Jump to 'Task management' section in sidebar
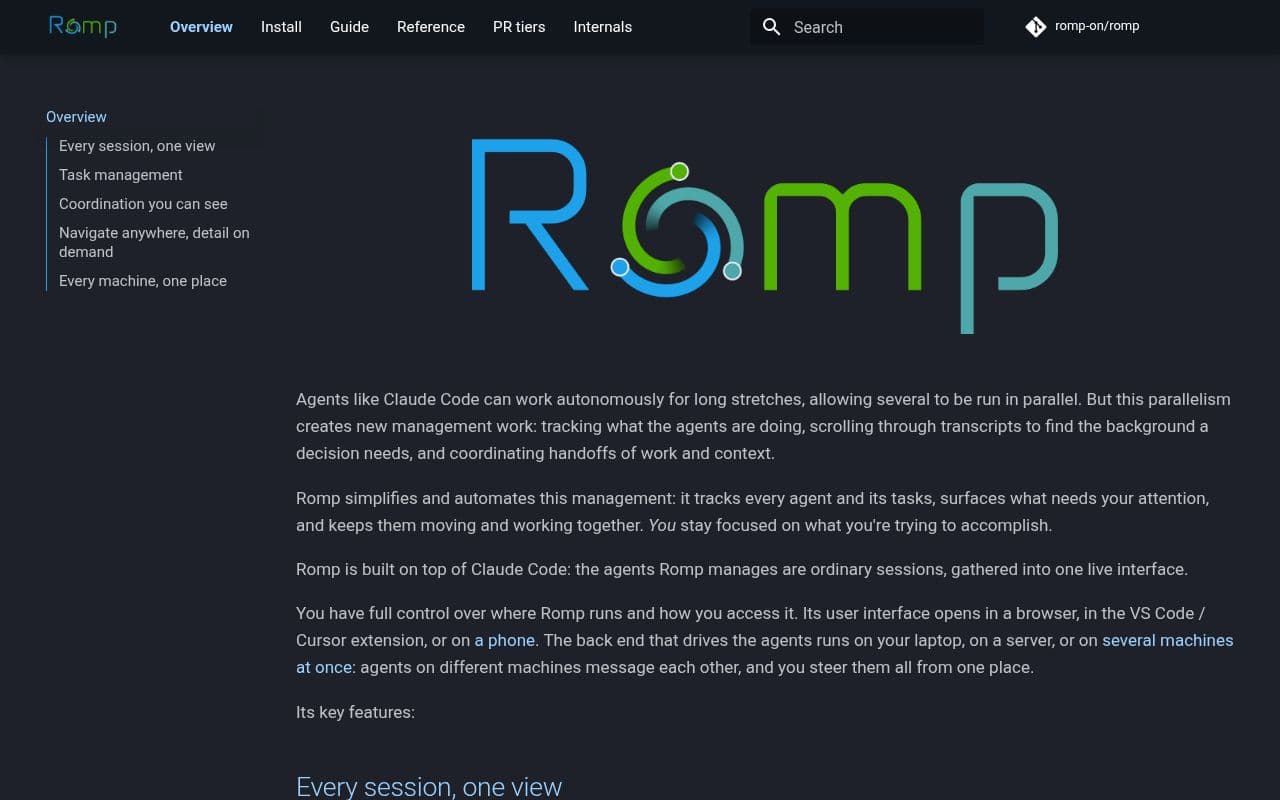Image resolution: width=1280 pixels, height=800 pixels. (120, 175)
